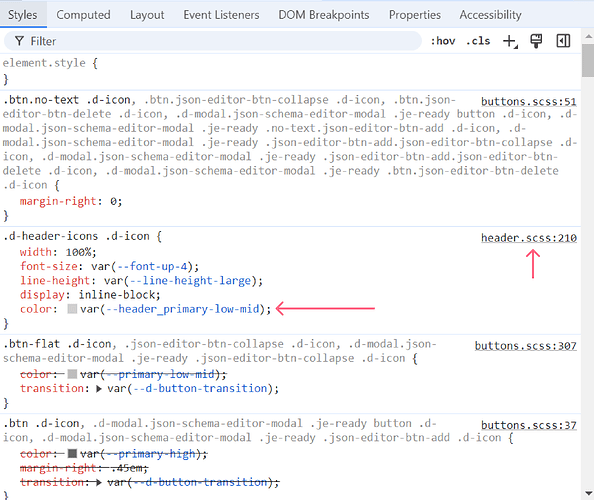The image size is (594, 500).
Task: Open buttons.scss:51 source link
Action: [x=529, y=102]
